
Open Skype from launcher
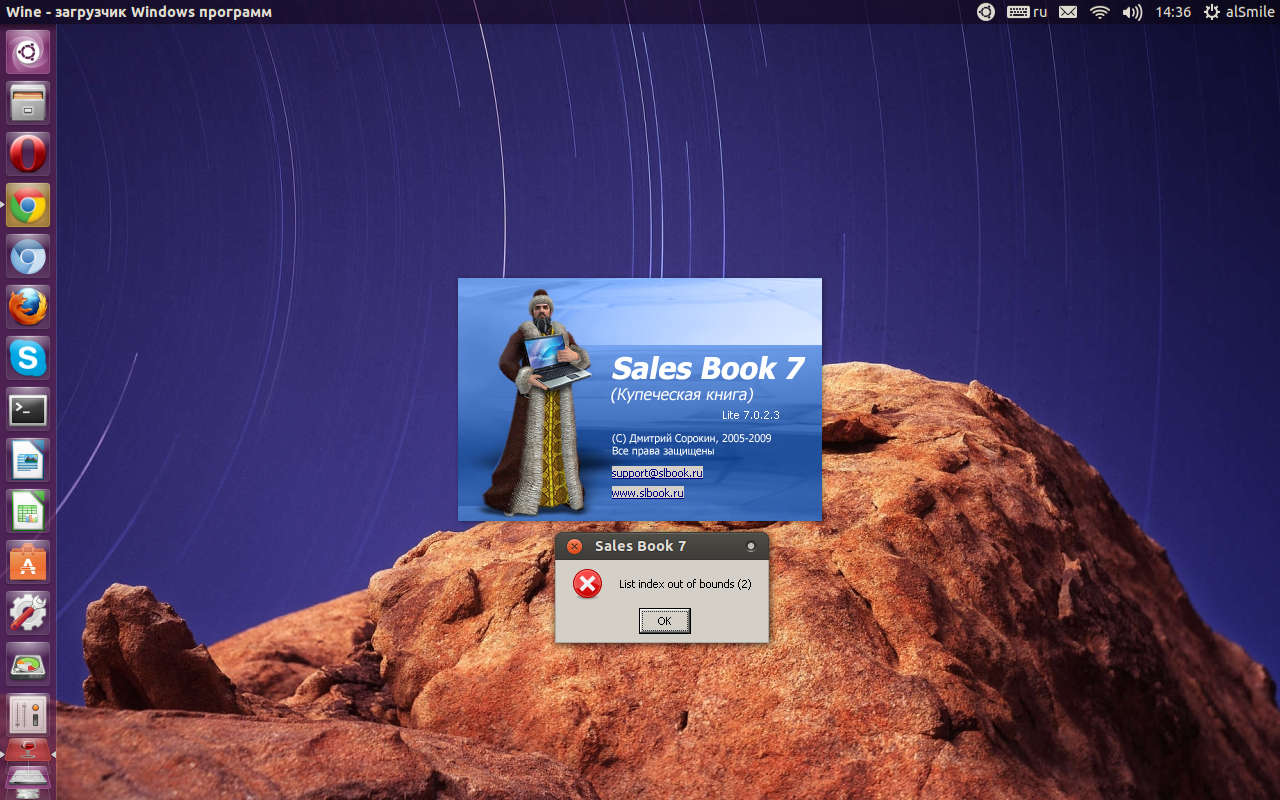(x=28, y=358)
